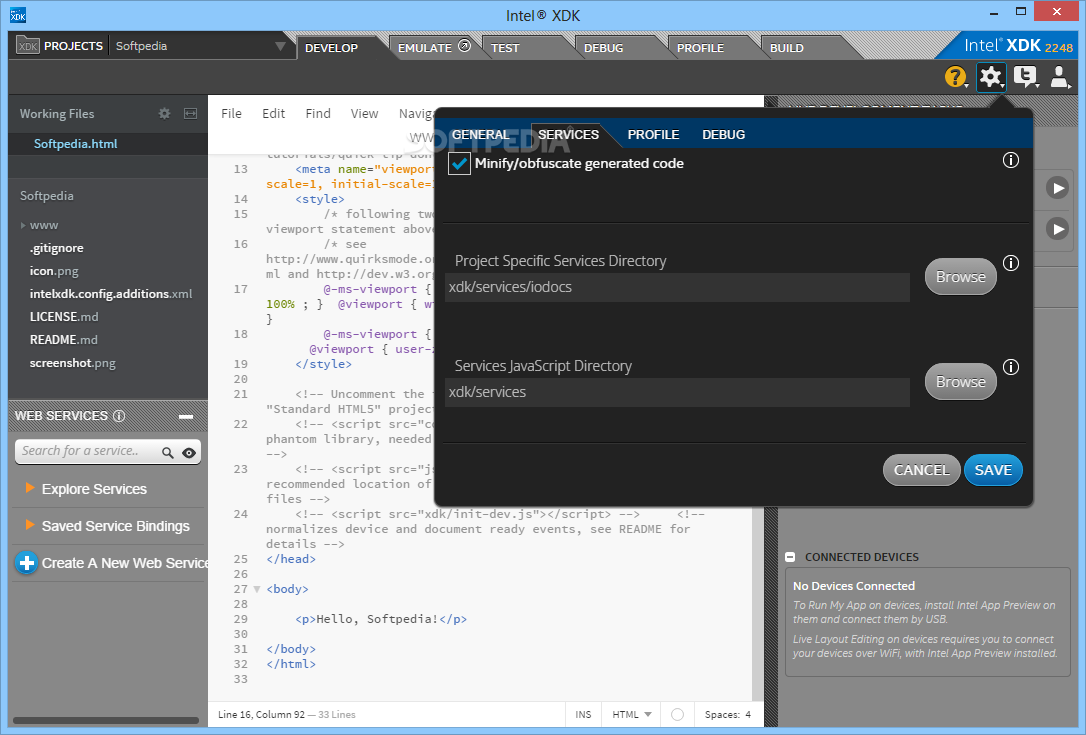Open the user account icon menu
Image resolution: width=1086 pixels, height=735 pixels.
click(x=1060, y=77)
